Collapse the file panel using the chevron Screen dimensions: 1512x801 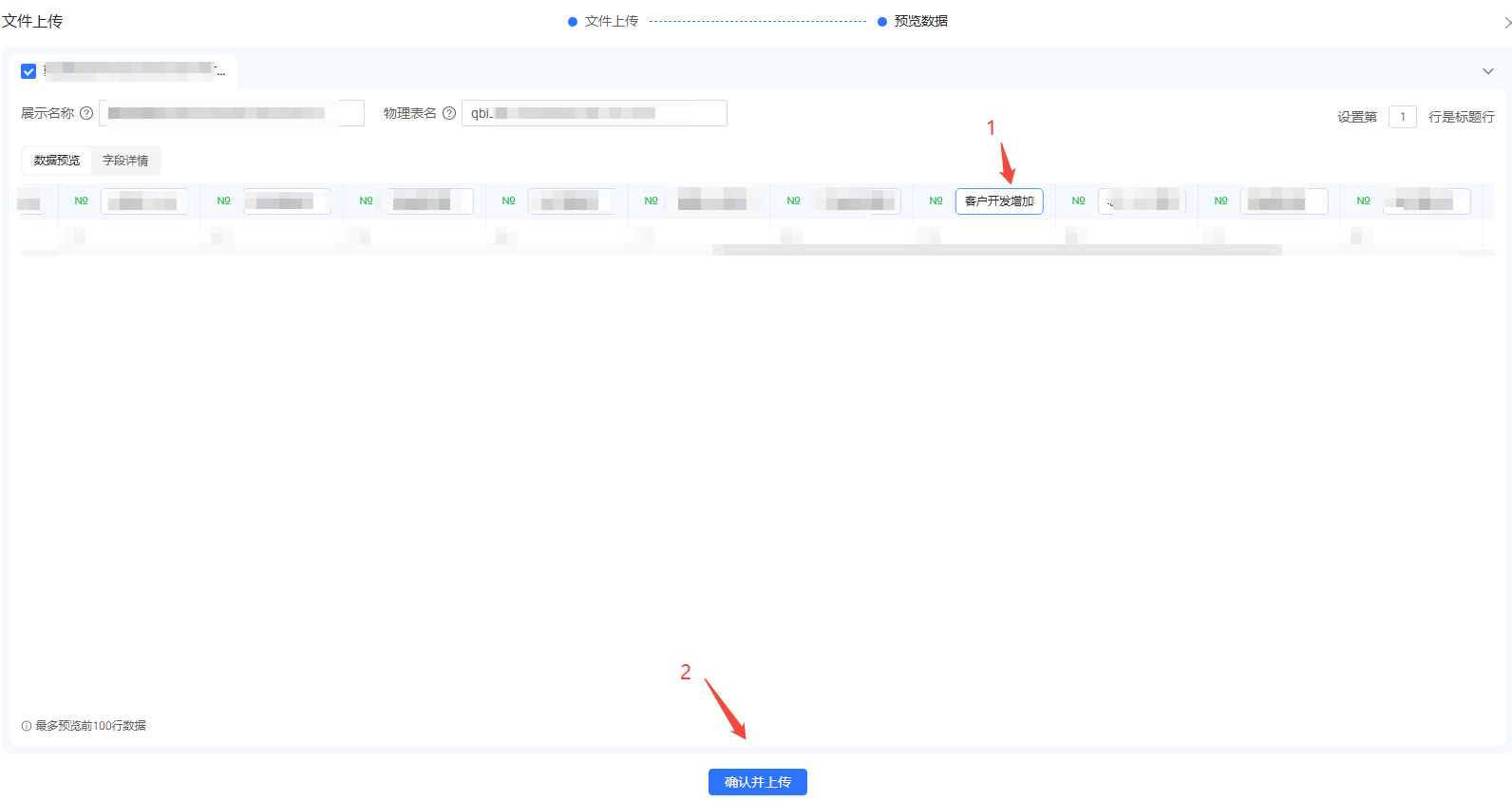(1487, 71)
